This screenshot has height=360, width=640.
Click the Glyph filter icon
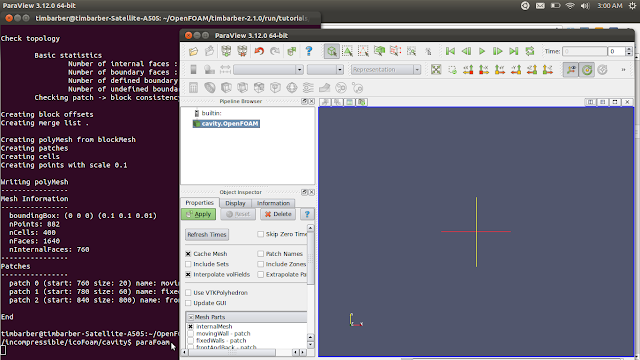click(x=291, y=88)
